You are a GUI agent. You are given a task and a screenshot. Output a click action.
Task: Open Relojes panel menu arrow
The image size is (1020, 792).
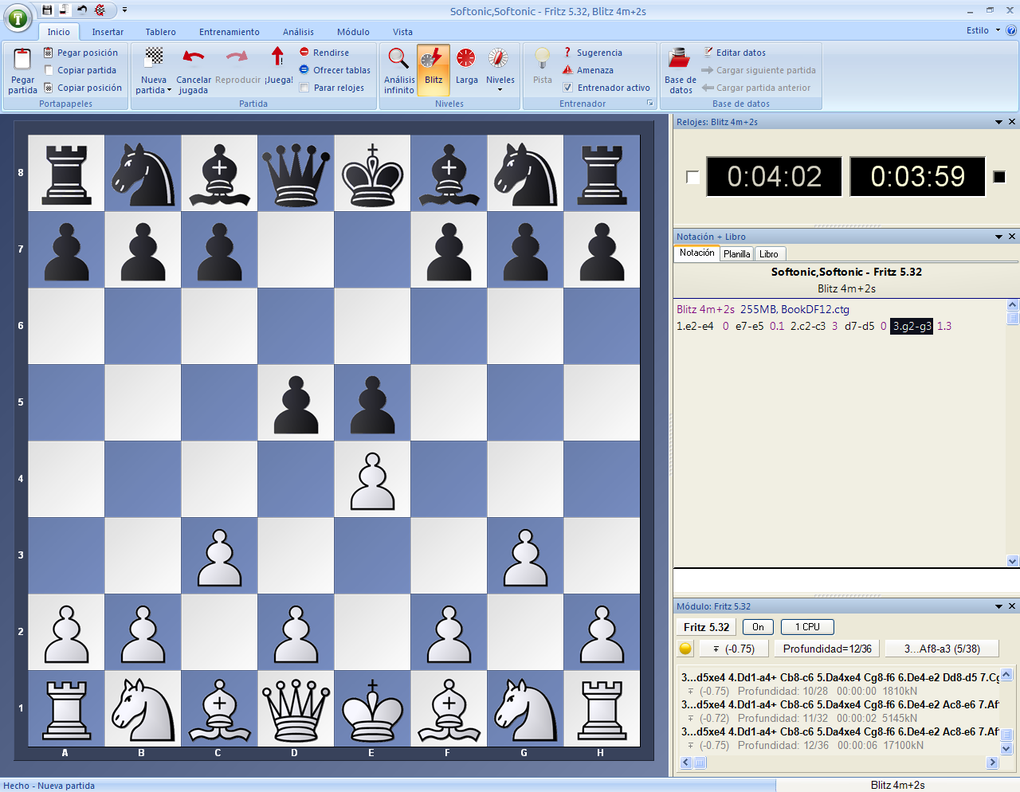coord(999,122)
